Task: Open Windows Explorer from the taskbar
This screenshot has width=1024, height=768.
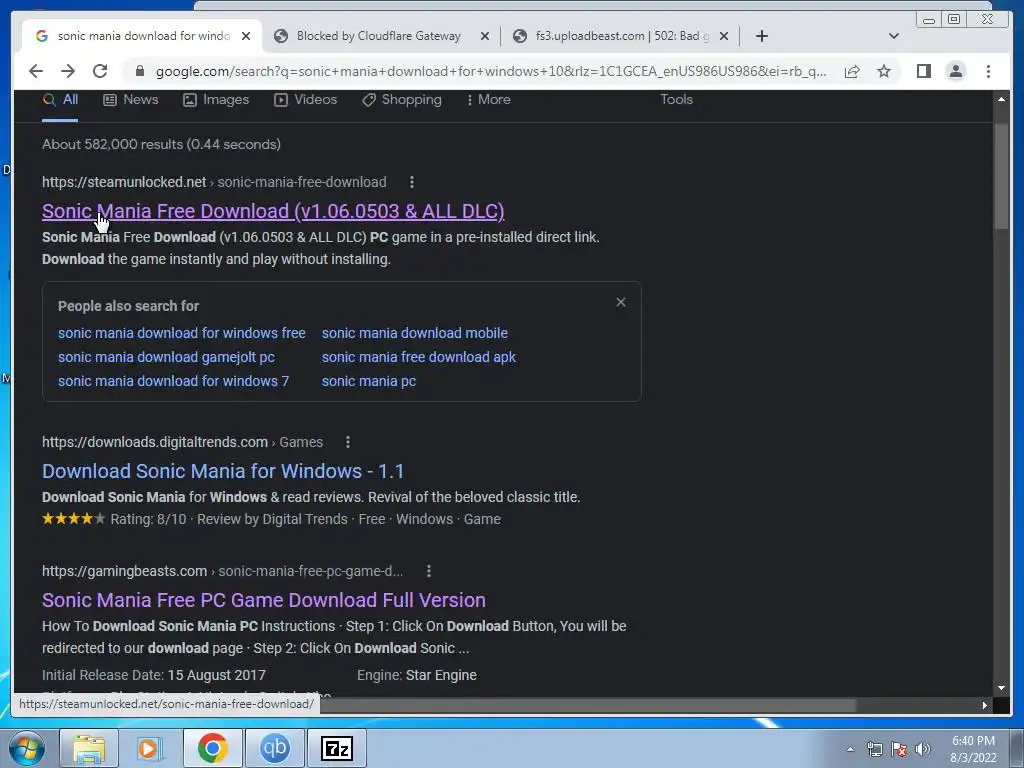Action: click(x=89, y=748)
